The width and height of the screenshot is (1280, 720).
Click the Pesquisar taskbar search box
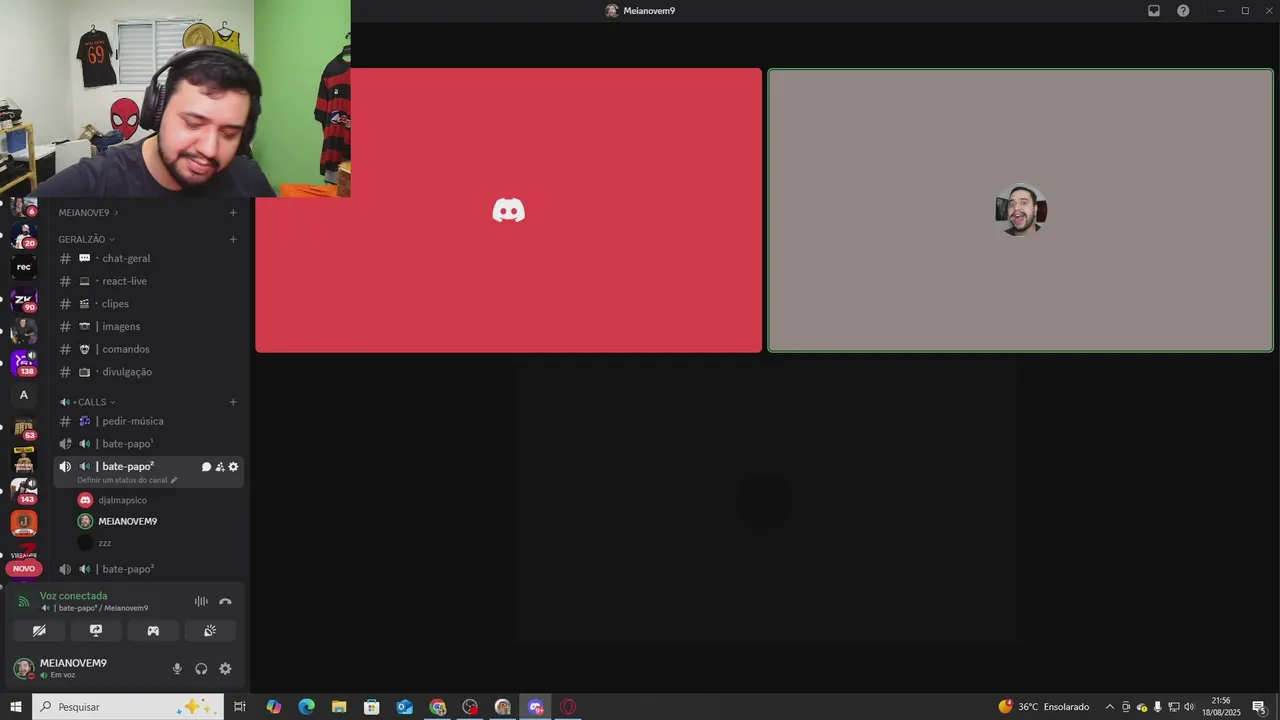(127, 707)
